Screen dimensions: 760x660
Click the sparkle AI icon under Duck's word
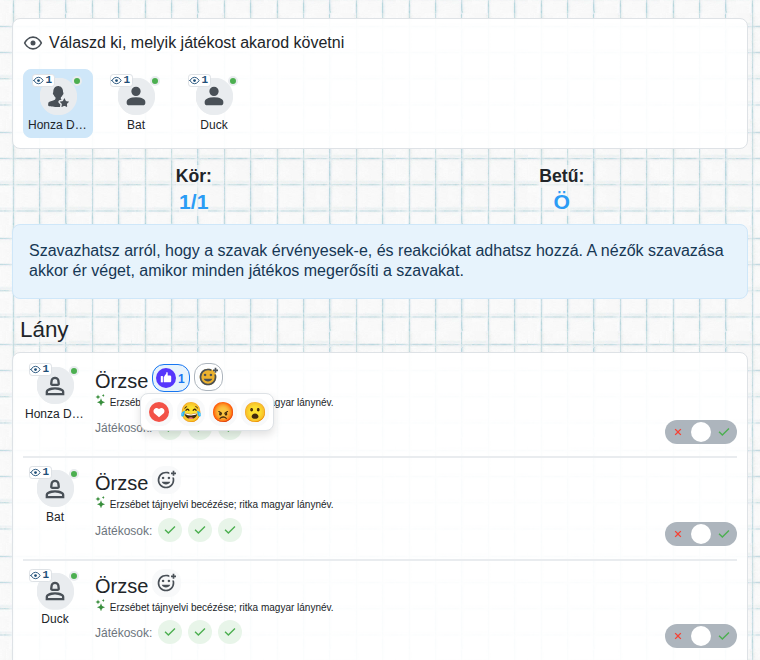[x=100, y=606]
